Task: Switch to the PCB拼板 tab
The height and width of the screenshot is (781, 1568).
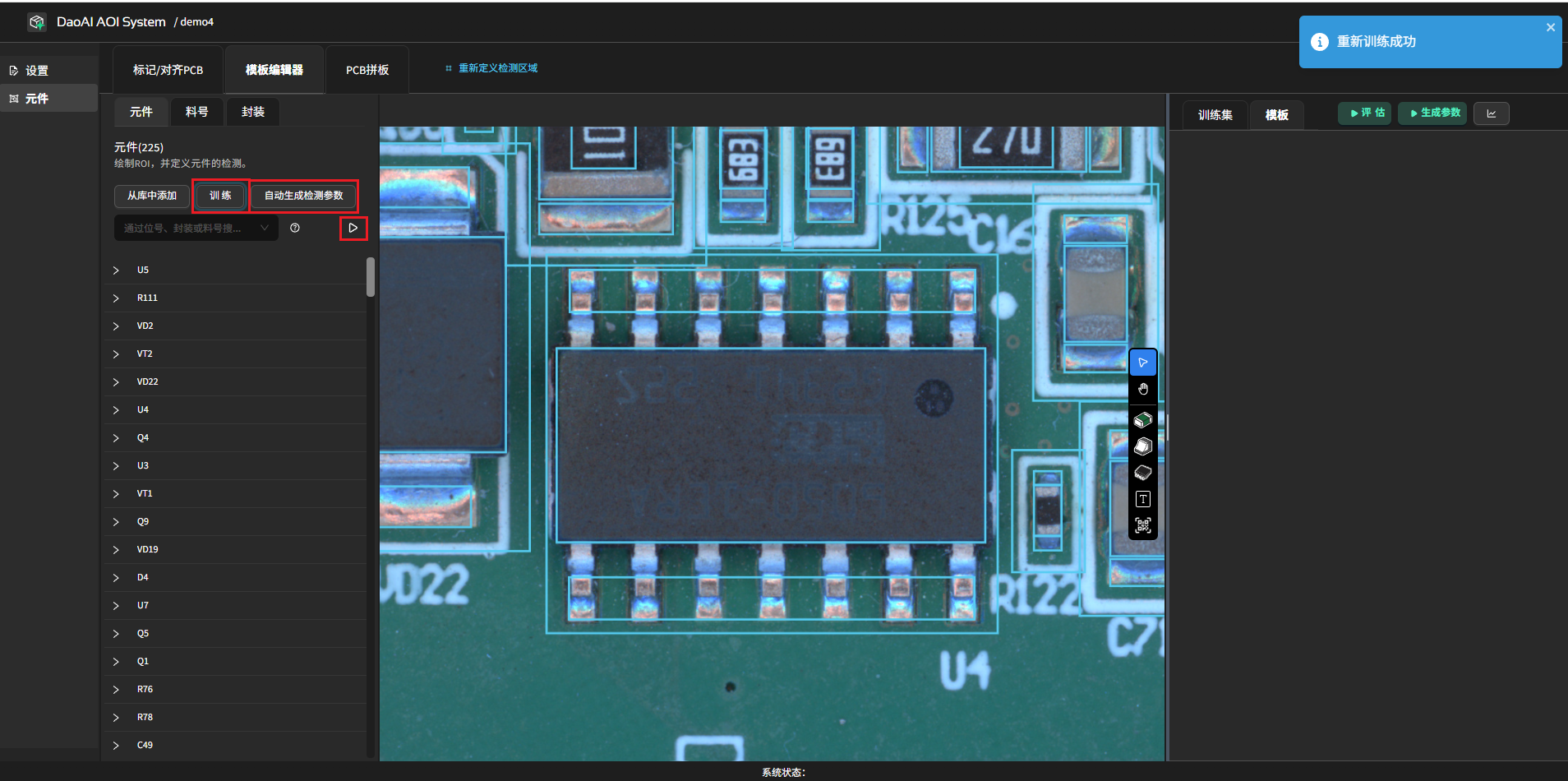Action: [x=367, y=70]
